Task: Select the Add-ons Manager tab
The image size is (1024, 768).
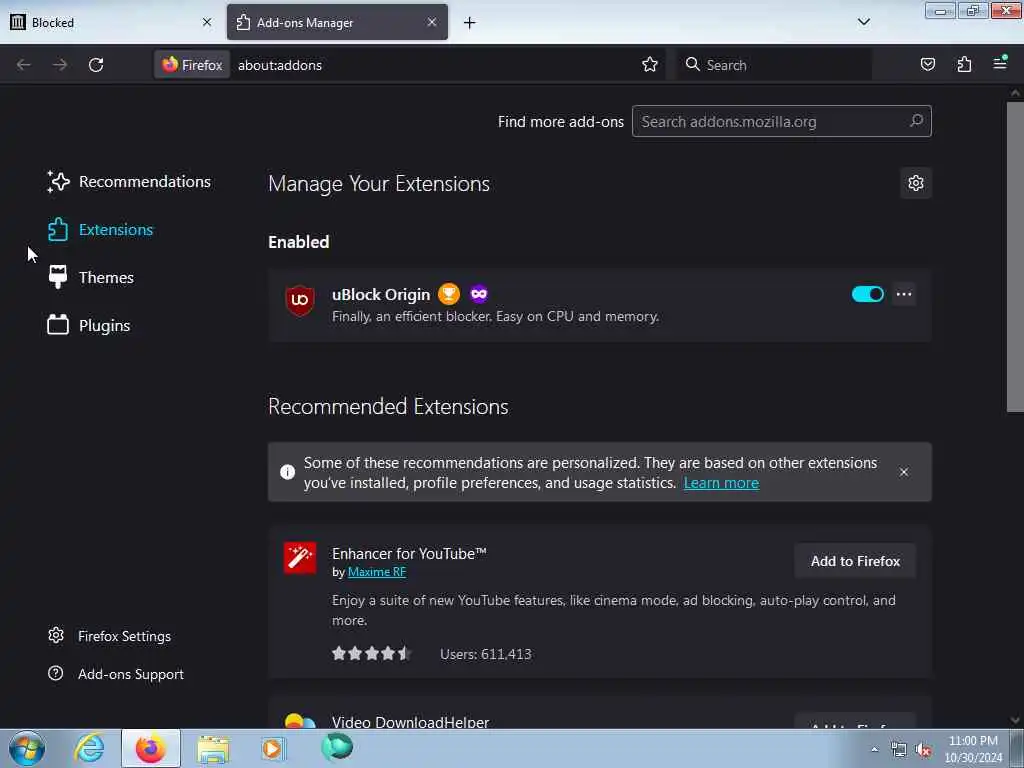Action: point(337,22)
